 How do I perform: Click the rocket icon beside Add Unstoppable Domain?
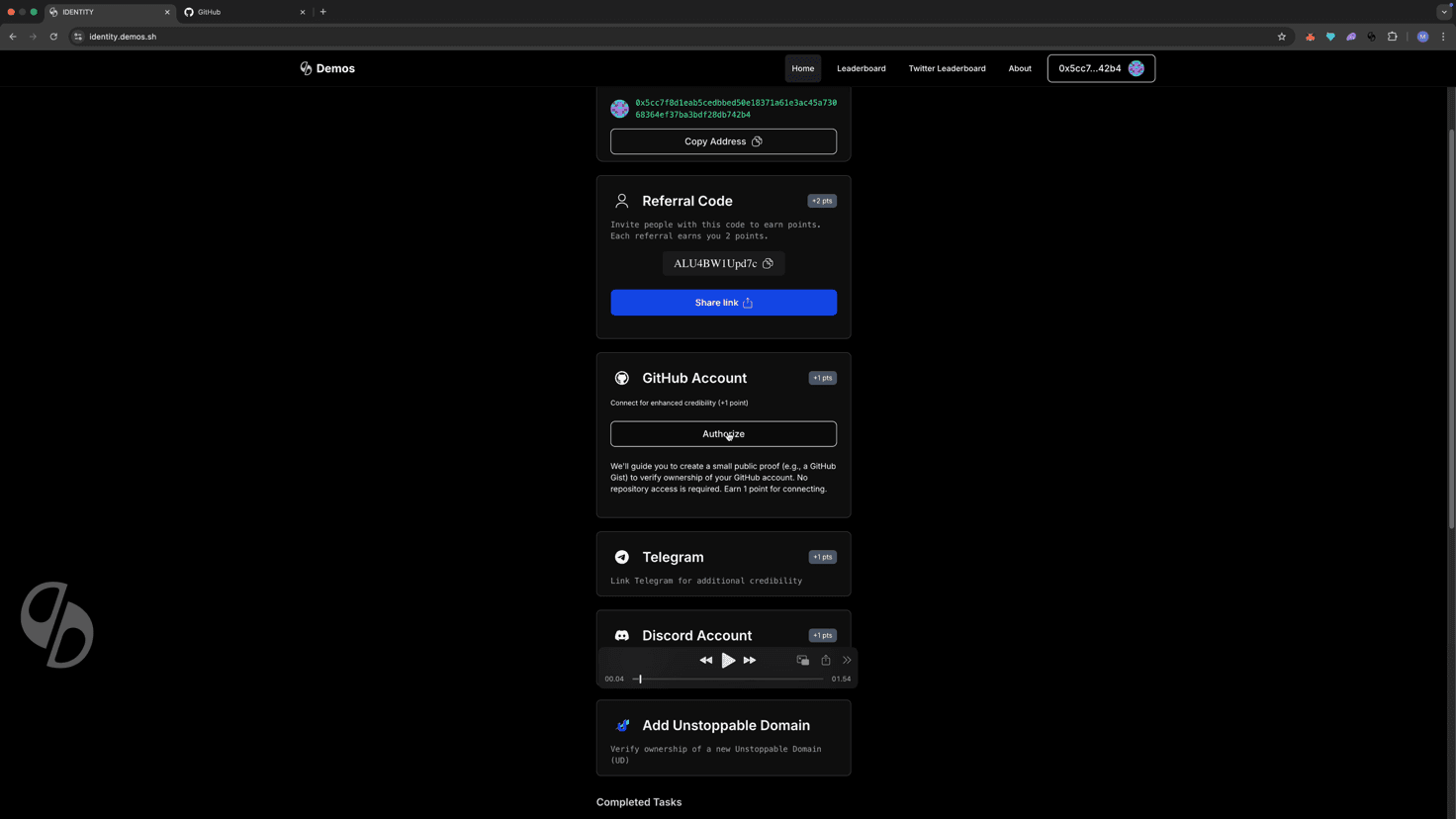[622, 725]
